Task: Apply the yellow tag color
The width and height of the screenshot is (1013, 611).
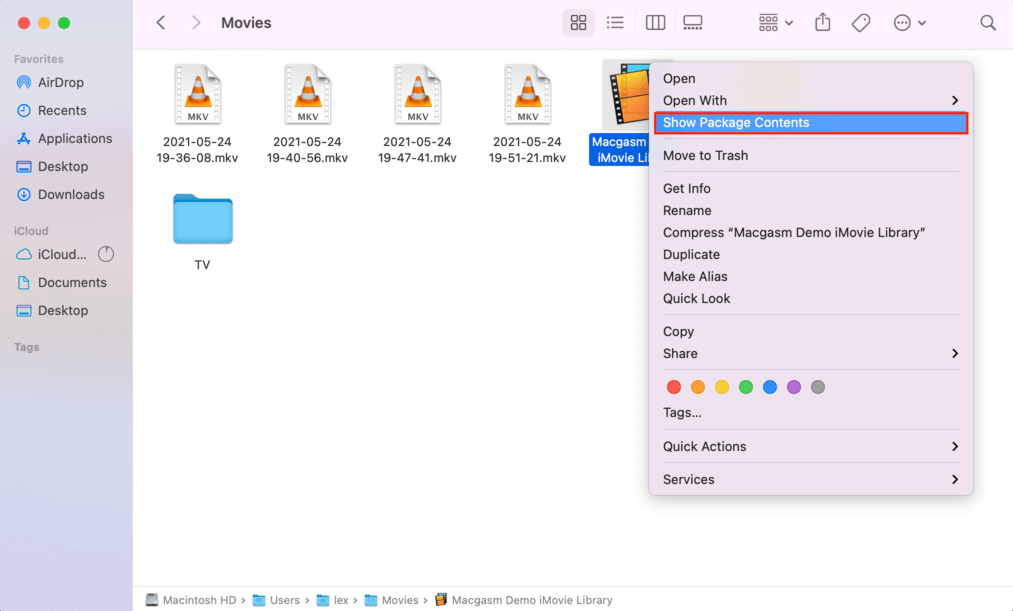Action: [722, 387]
